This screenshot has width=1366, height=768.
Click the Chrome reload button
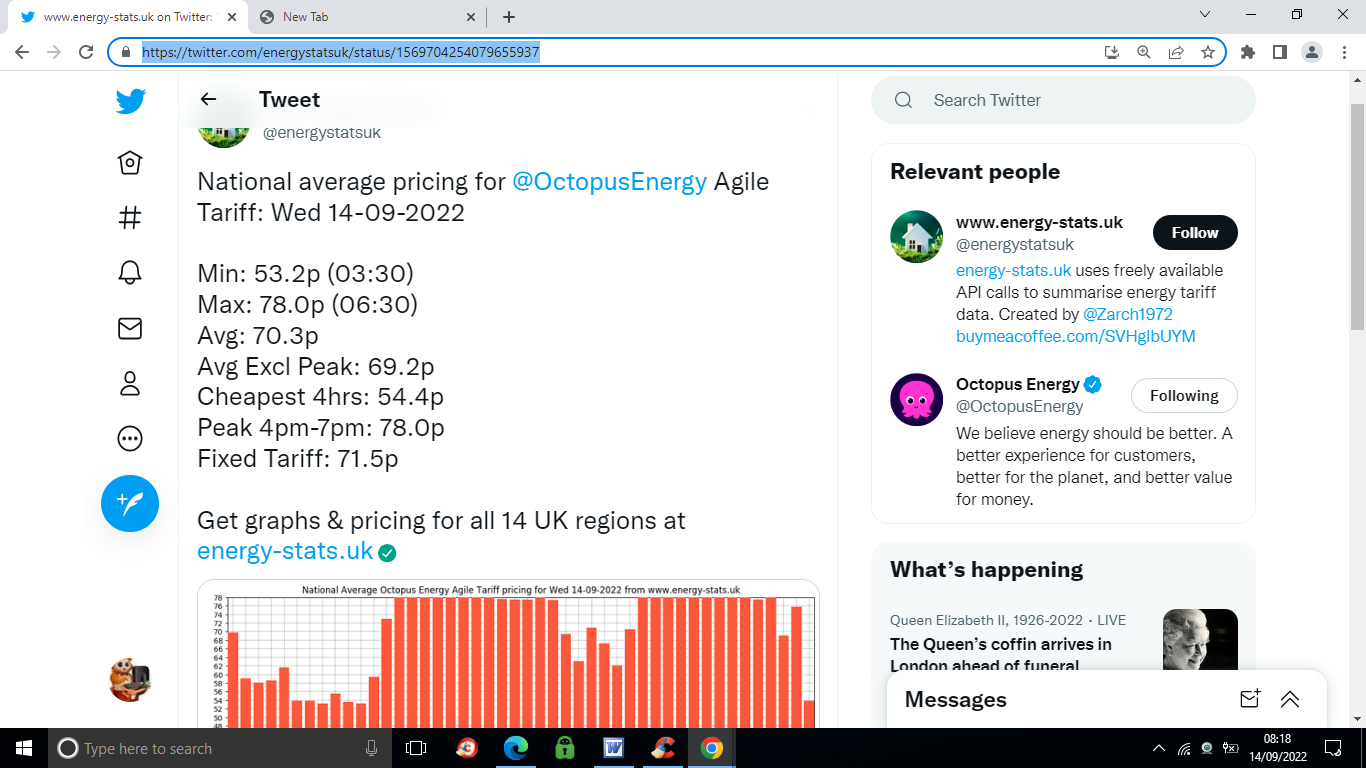tap(86, 52)
